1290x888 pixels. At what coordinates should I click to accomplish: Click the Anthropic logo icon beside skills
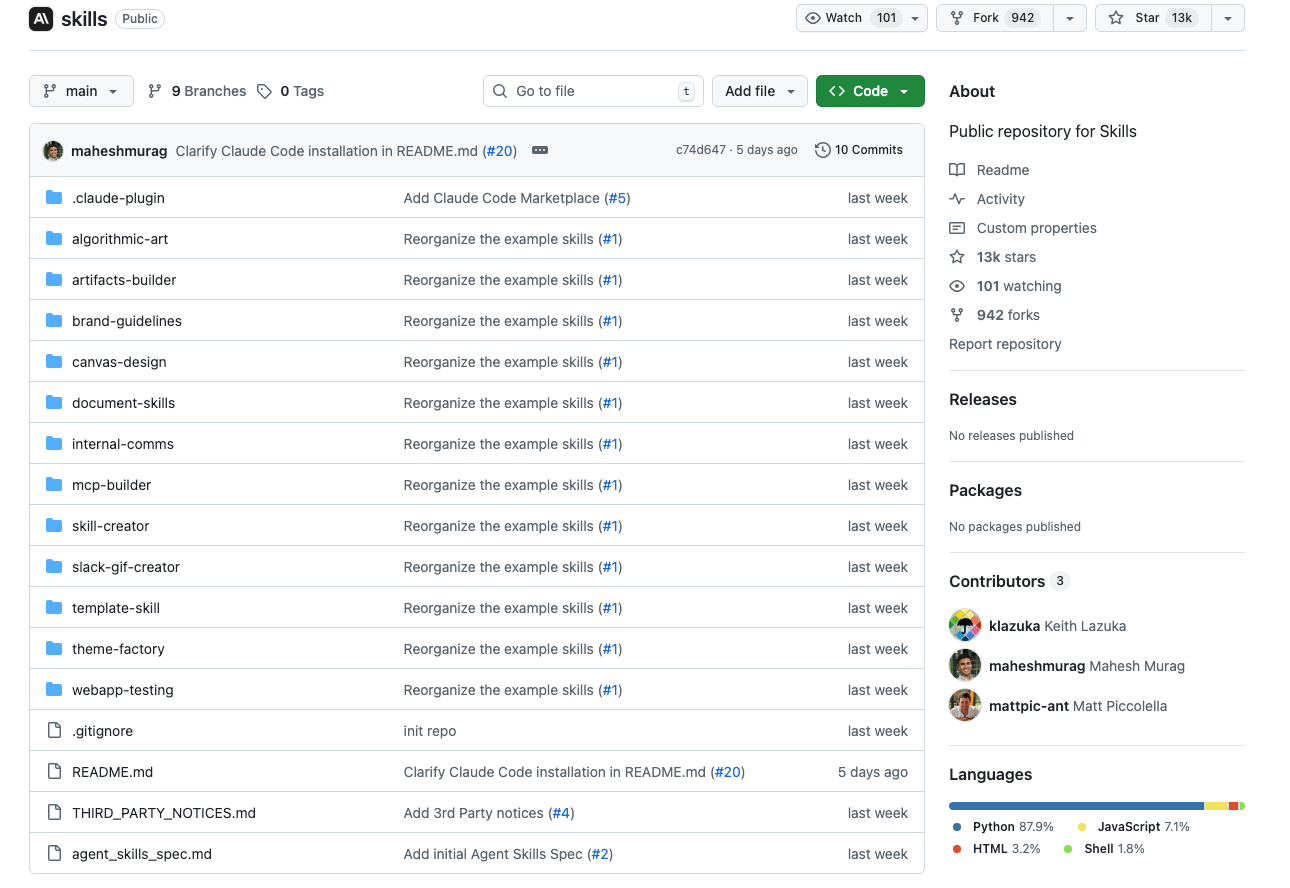(x=41, y=19)
